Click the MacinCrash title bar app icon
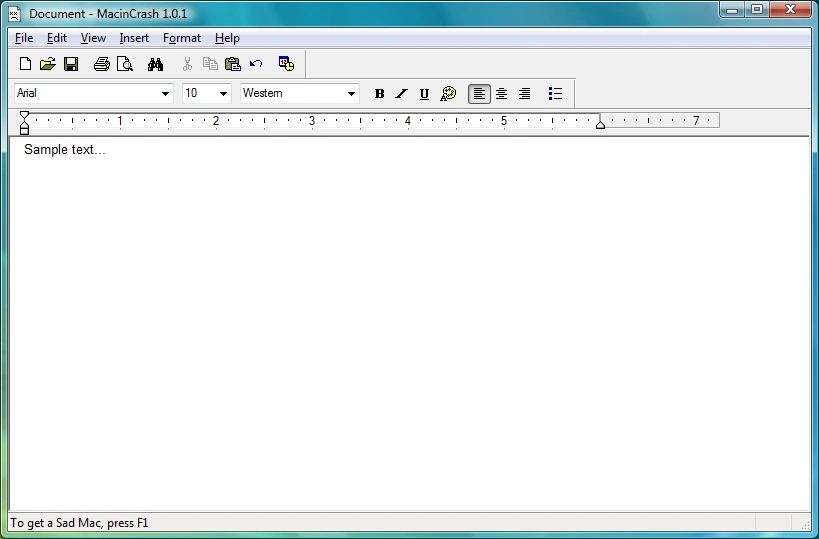The height and width of the screenshot is (539, 819). point(15,14)
